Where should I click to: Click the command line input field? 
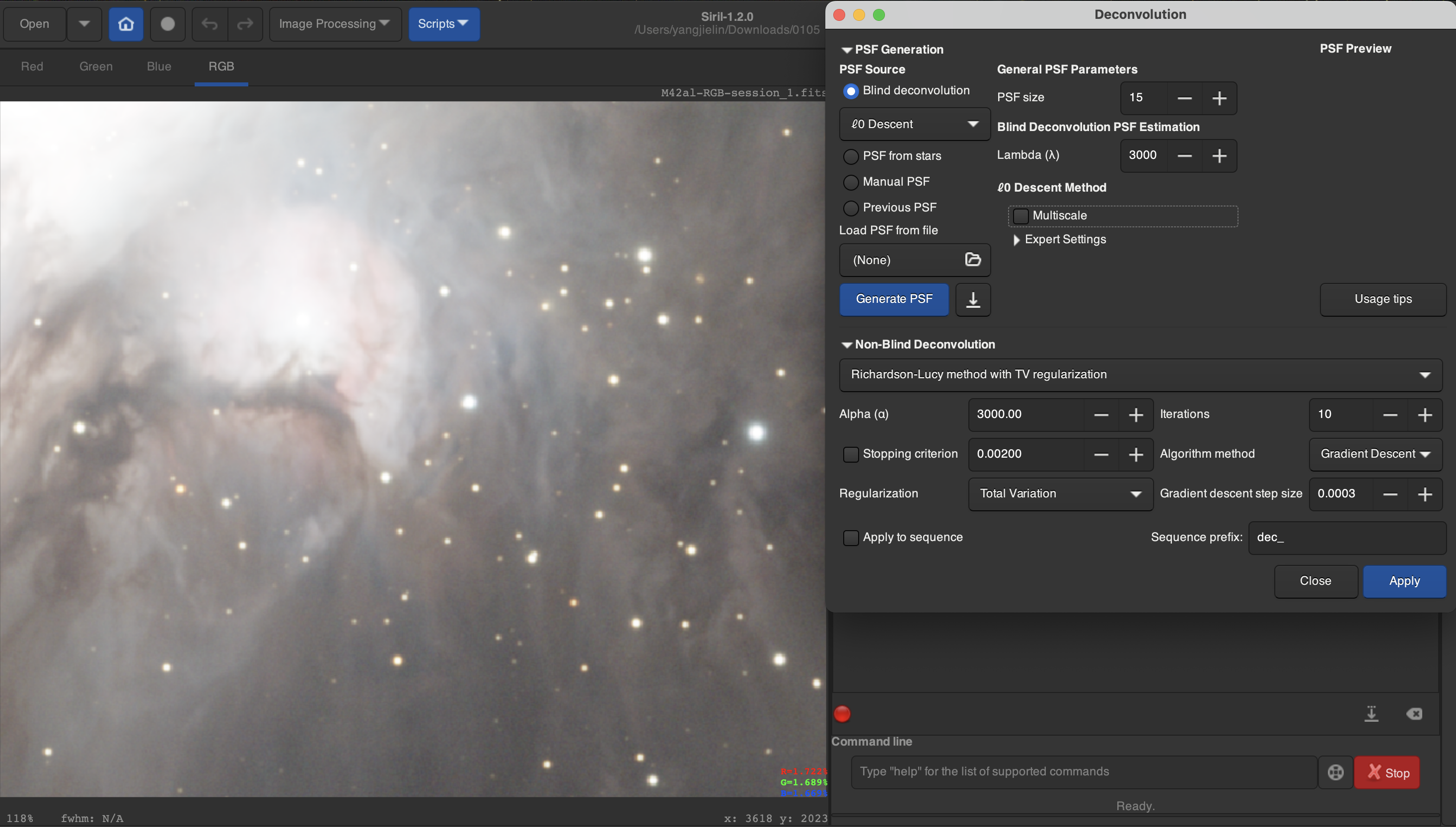coord(1083,772)
